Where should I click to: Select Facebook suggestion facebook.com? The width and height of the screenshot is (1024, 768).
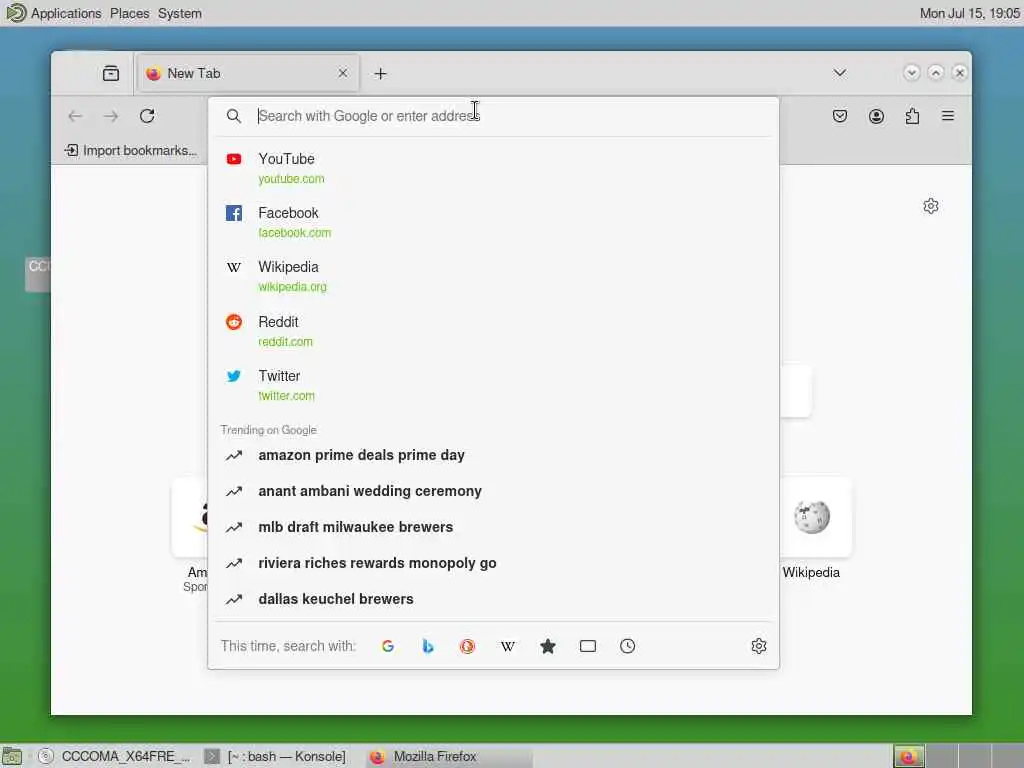tap(493, 223)
